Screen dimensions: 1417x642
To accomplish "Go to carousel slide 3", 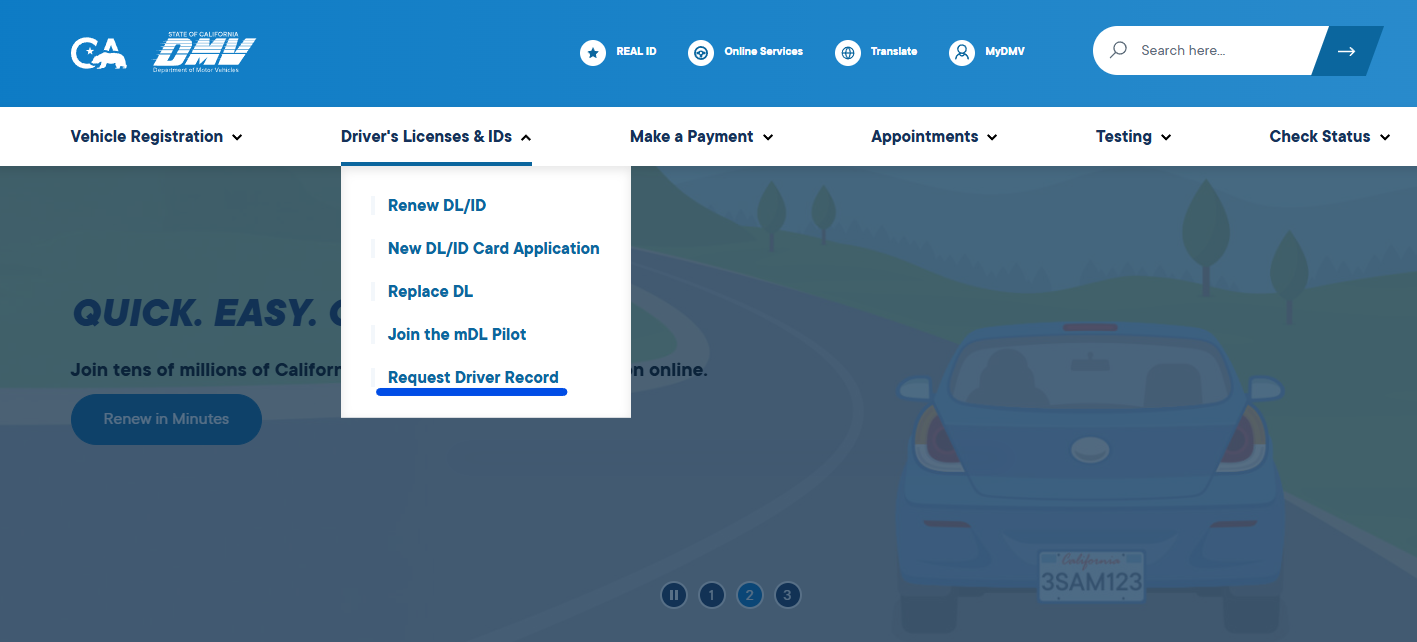I will point(787,595).
